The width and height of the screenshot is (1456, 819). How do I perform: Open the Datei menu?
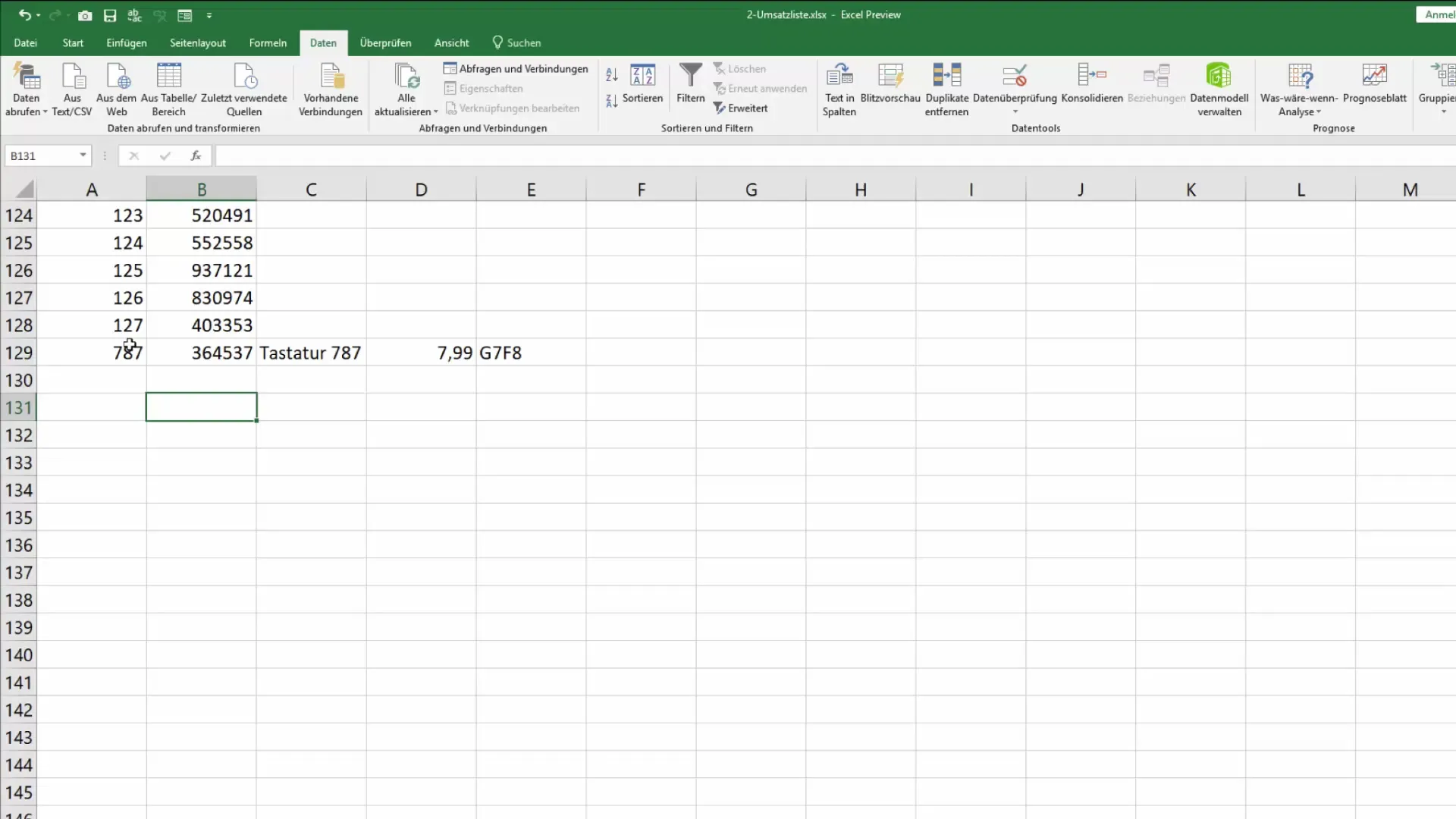(25, 43)
